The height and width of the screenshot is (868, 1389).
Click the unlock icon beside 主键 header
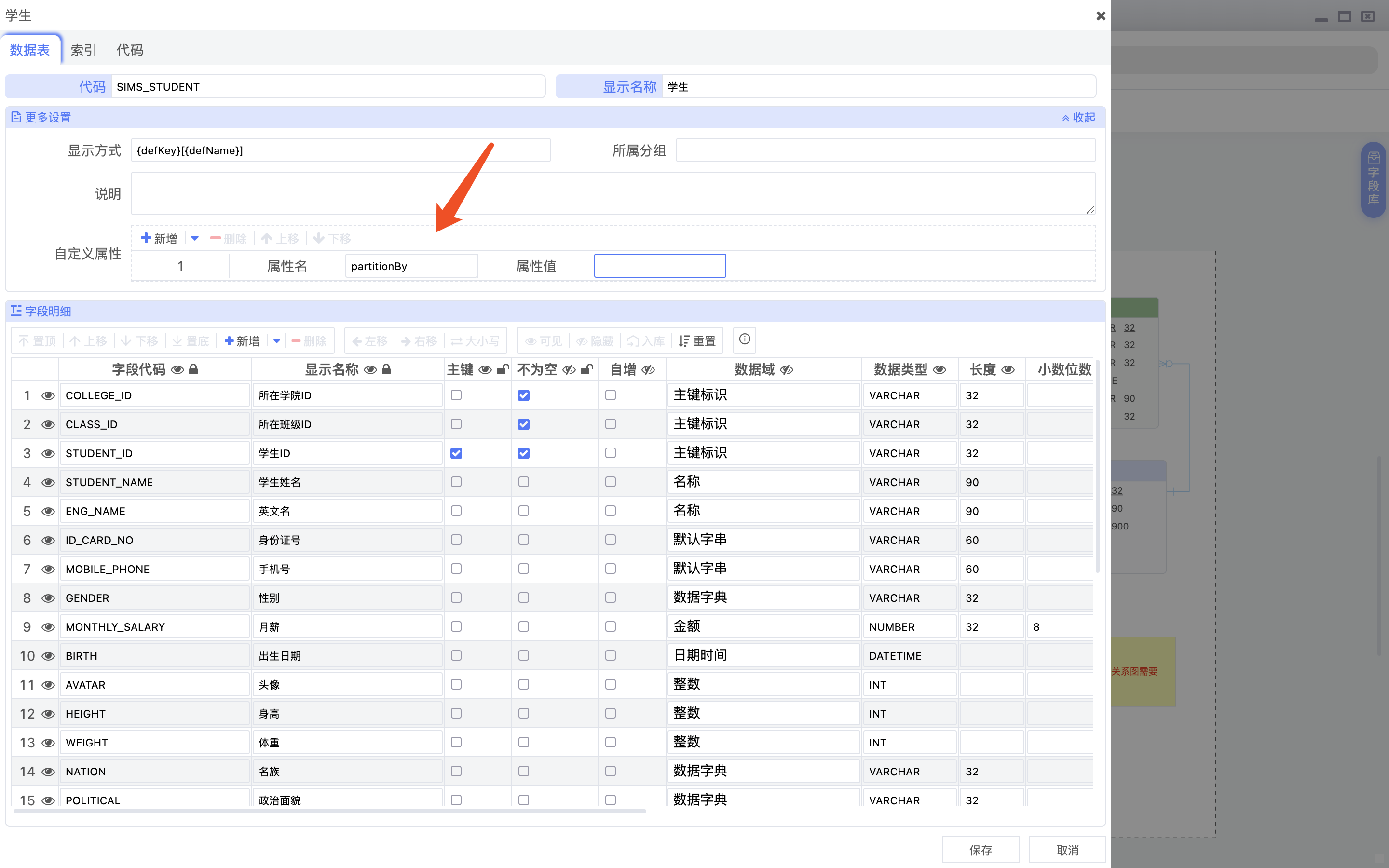click(502, 369)
